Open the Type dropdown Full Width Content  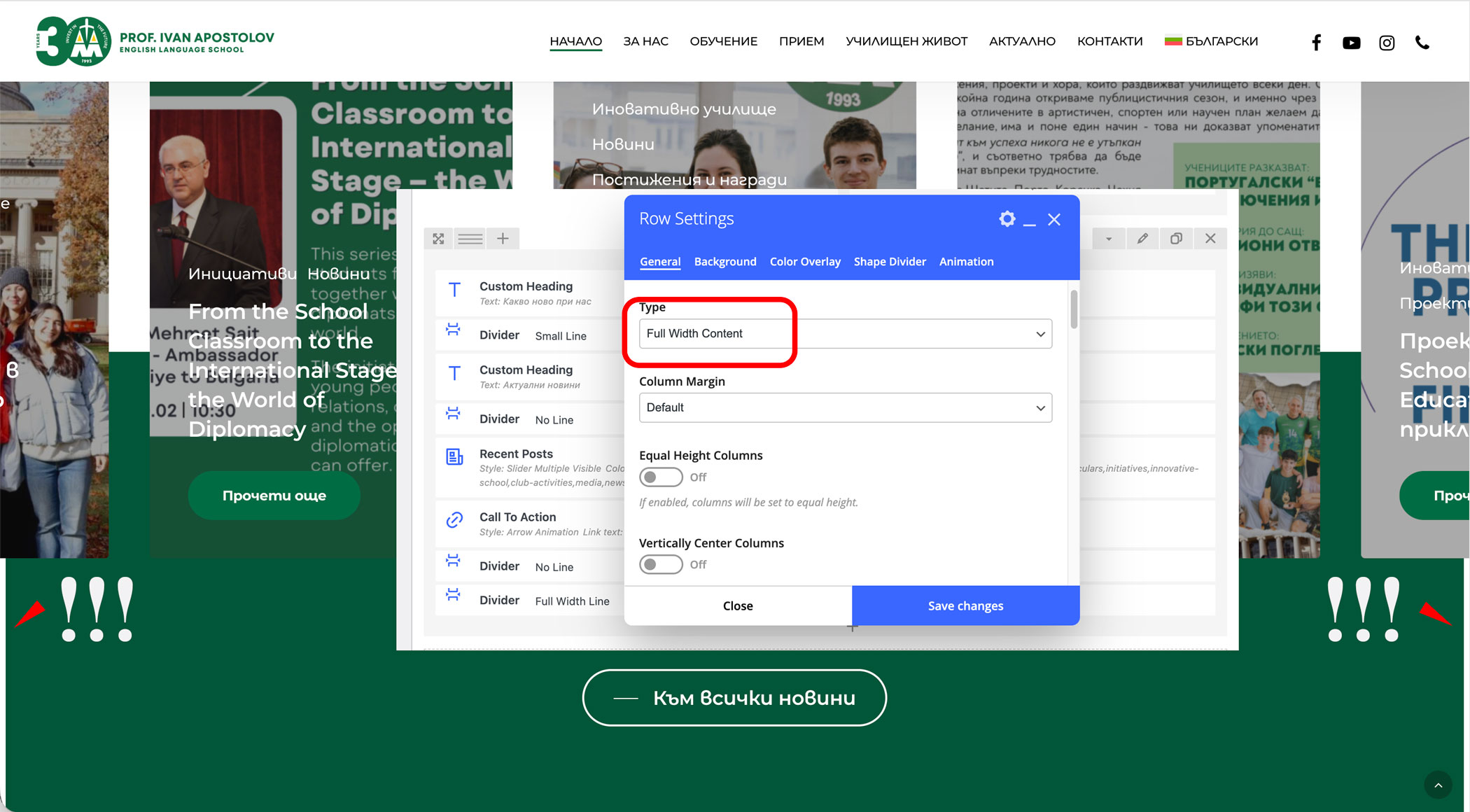tap(845, 334)
